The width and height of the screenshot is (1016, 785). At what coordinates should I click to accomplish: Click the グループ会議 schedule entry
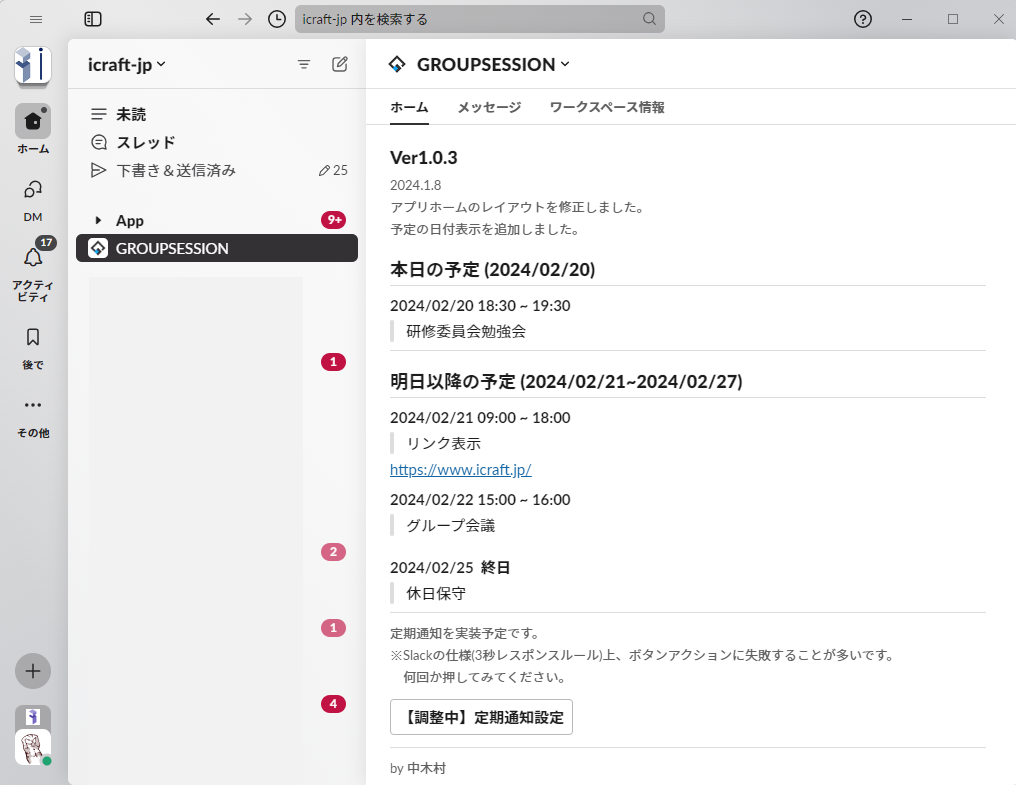coord(450,526)
